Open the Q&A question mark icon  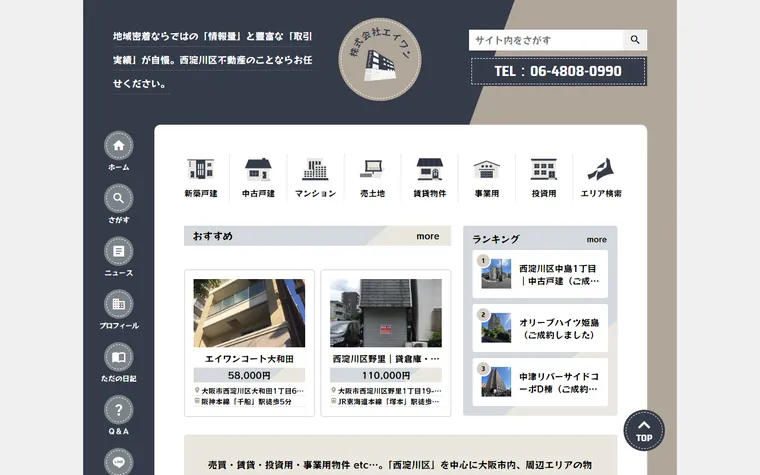click(x=119, y=410)
